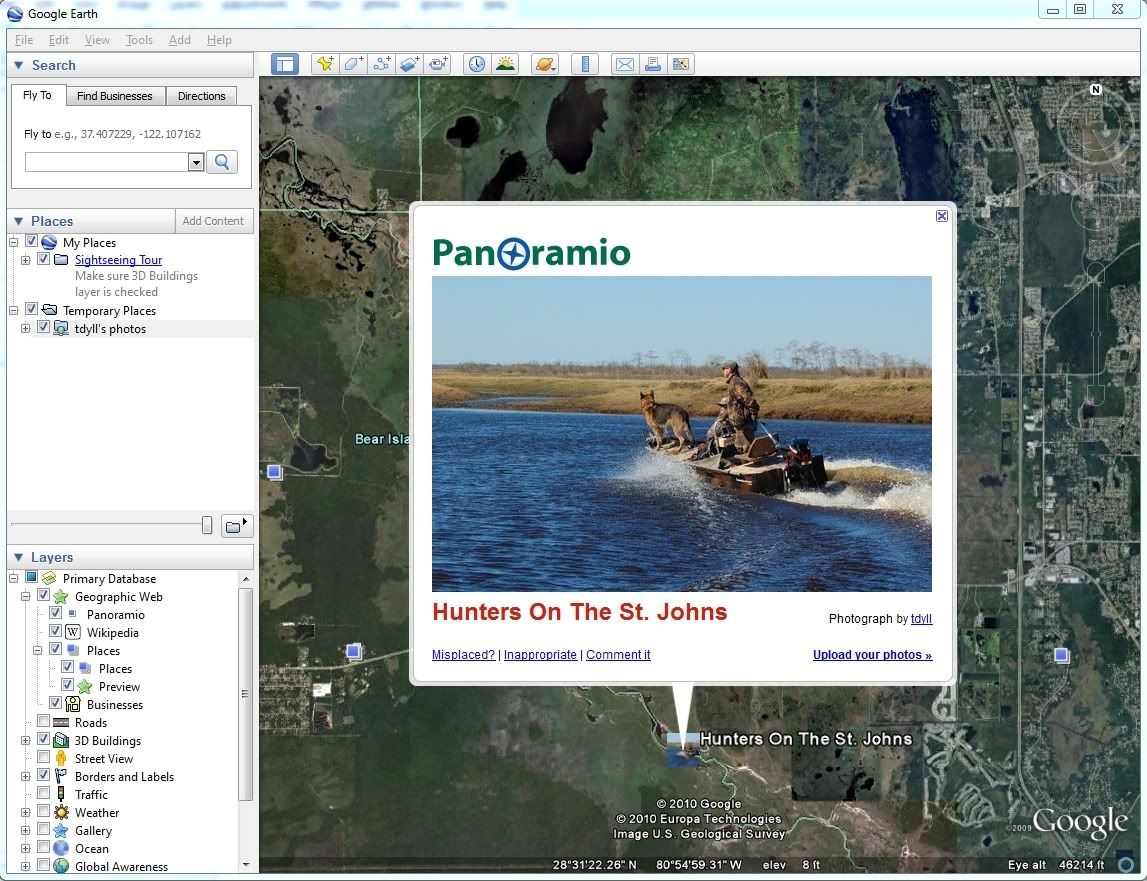Enable the Weather layer checkbox
The width and height of the screenshot is (1147, 881).
(x=44, y=811)
